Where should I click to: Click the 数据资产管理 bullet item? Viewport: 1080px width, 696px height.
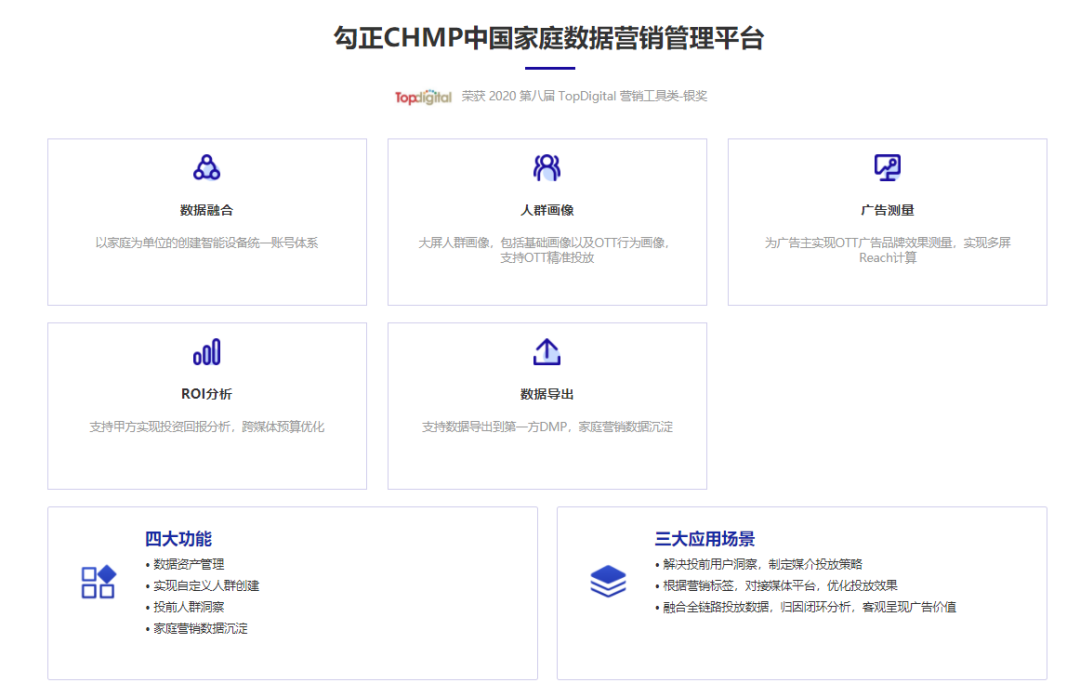coord(185,564)
